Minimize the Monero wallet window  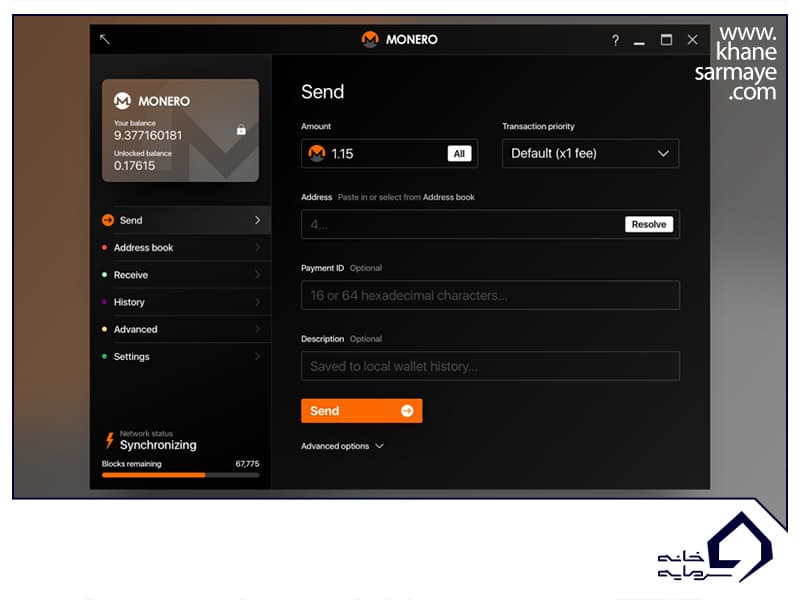639,42
